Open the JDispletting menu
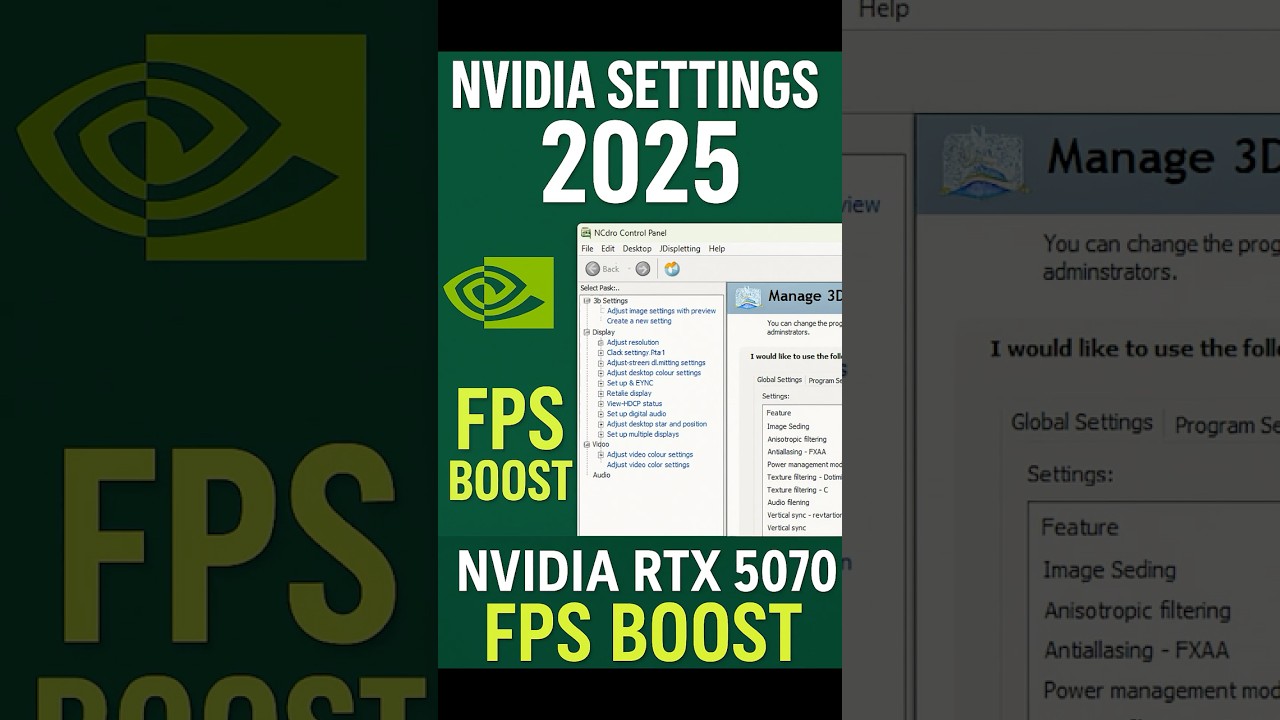This screenshot has height=720, width=1280. [x=680, y=249]
